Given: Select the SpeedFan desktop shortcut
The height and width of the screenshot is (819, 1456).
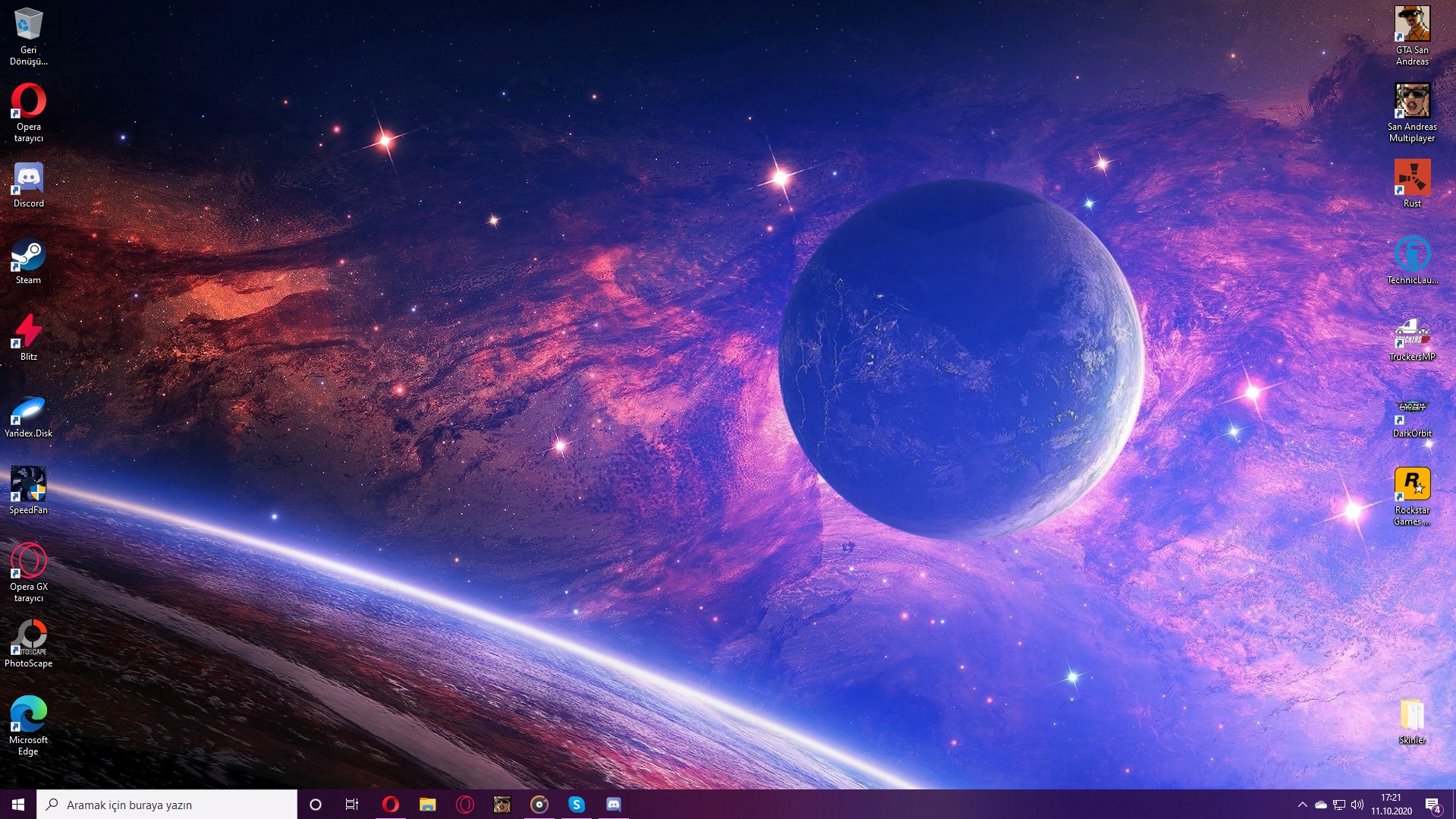Looking at the screenshot, I should pyautogui.click(x=28, y=491).
